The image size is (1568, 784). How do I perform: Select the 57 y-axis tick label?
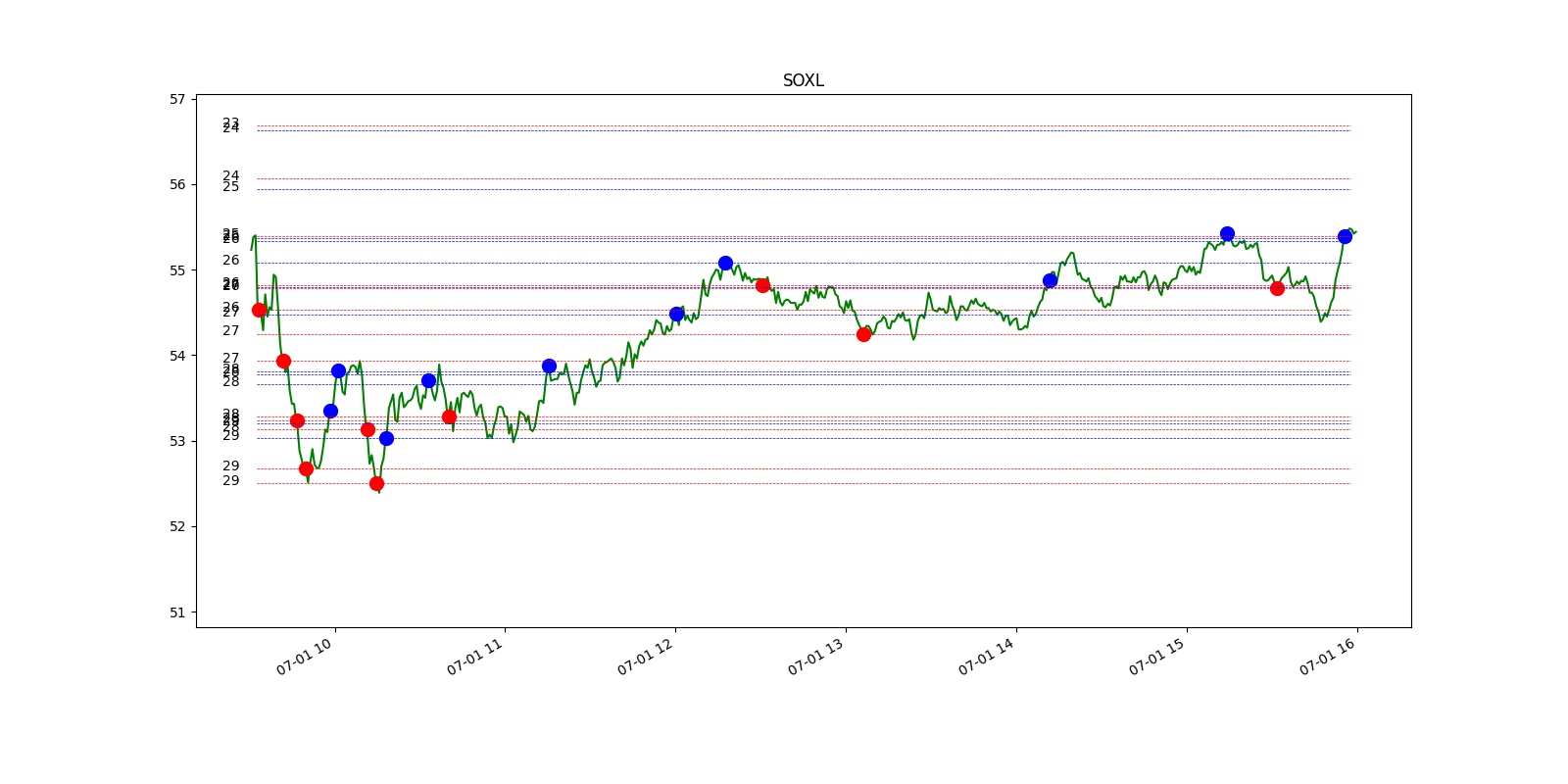177,99
